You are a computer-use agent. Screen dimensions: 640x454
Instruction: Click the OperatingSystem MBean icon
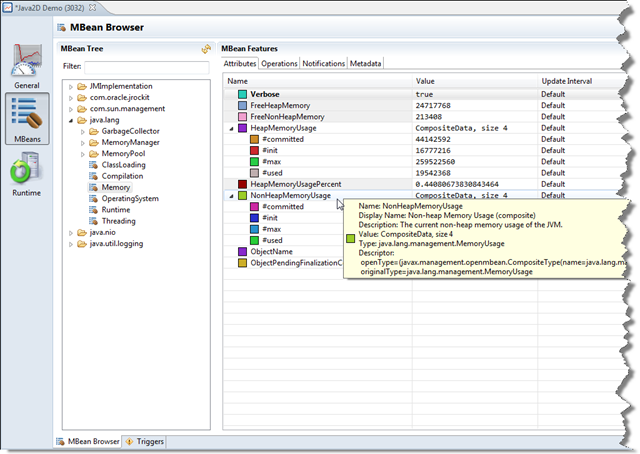pos(94,198)
